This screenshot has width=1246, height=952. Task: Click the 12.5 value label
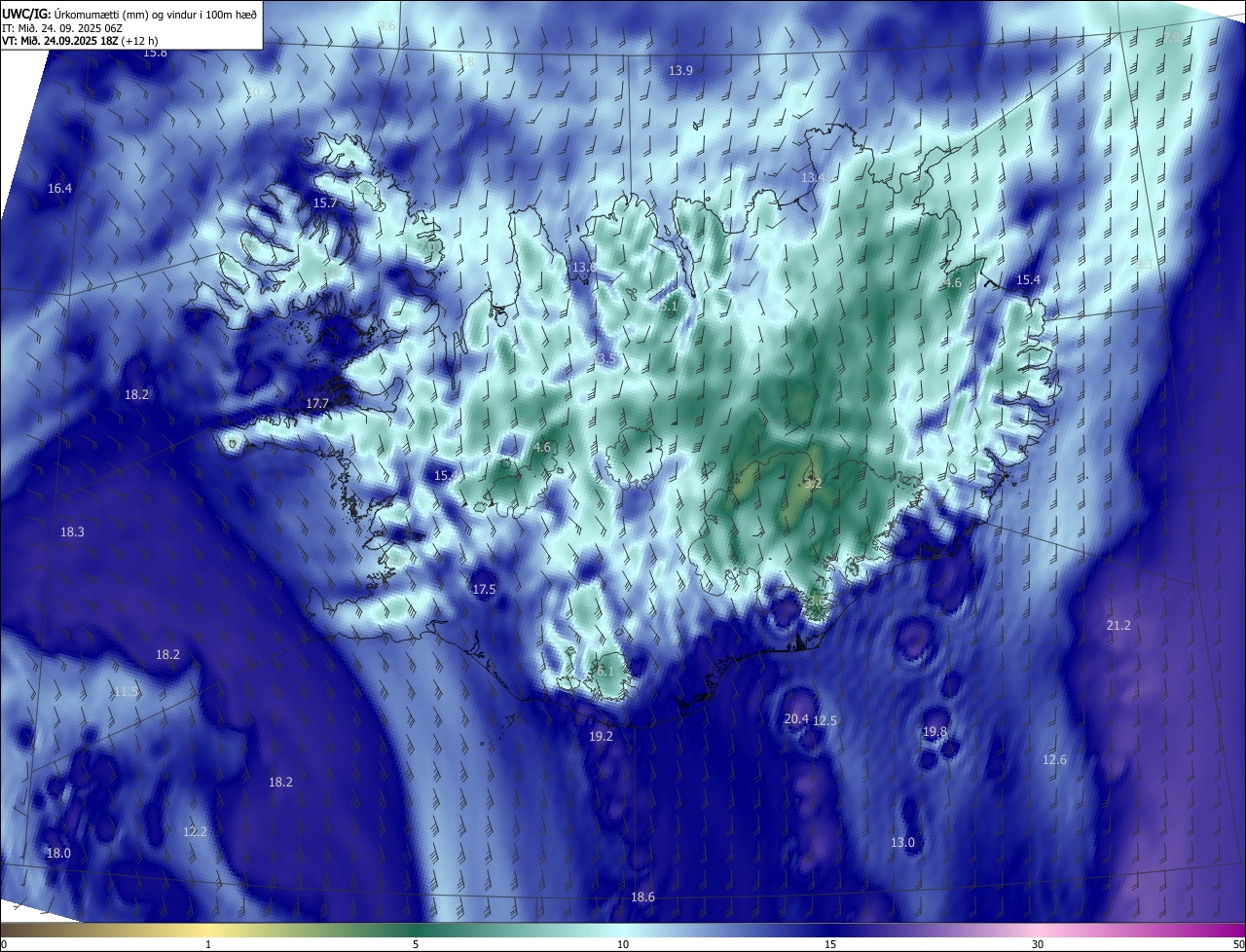825,720
